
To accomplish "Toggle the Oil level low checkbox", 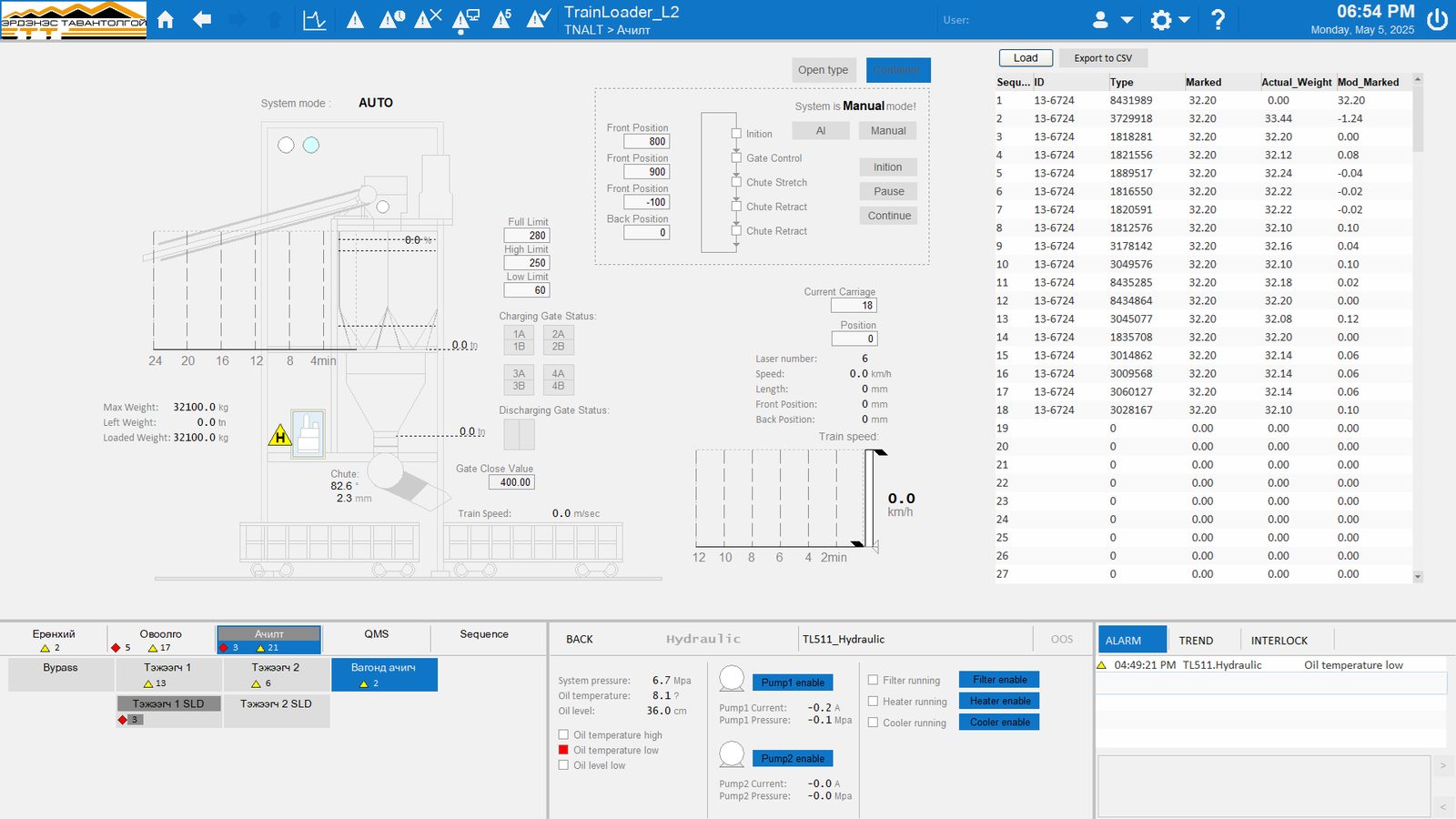I will point(563,765).
